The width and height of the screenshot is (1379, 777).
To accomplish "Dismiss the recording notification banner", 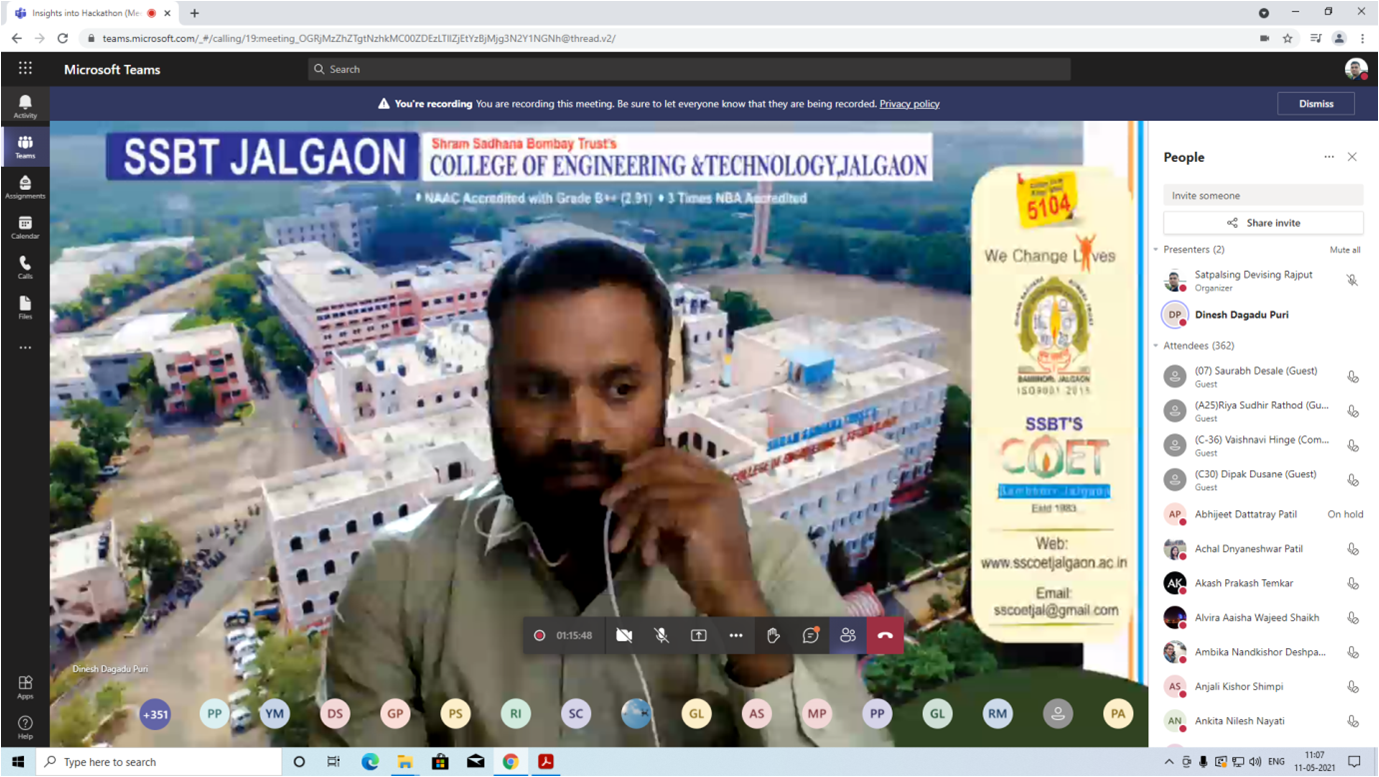I will pyautogui.click(x=1316, y=103).
